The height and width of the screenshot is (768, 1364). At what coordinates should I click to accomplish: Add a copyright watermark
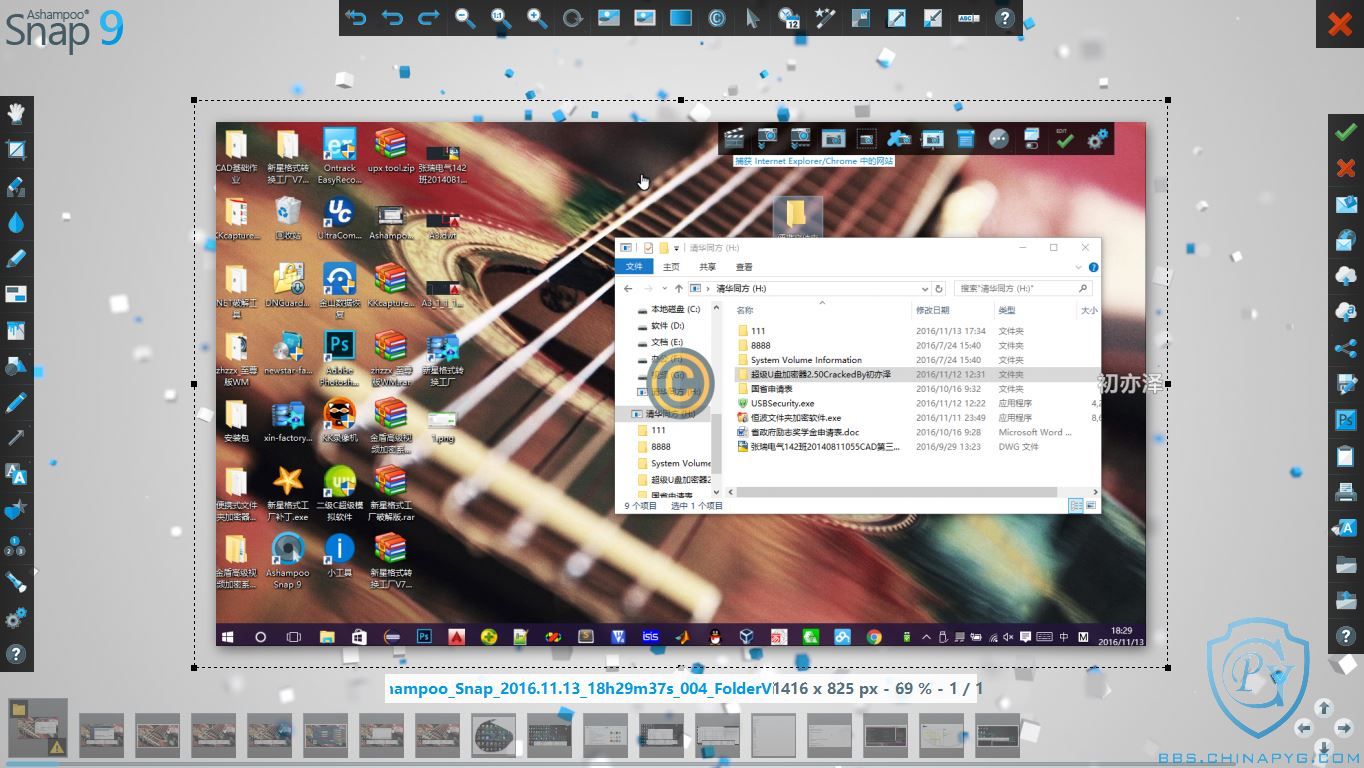(716, 17)
